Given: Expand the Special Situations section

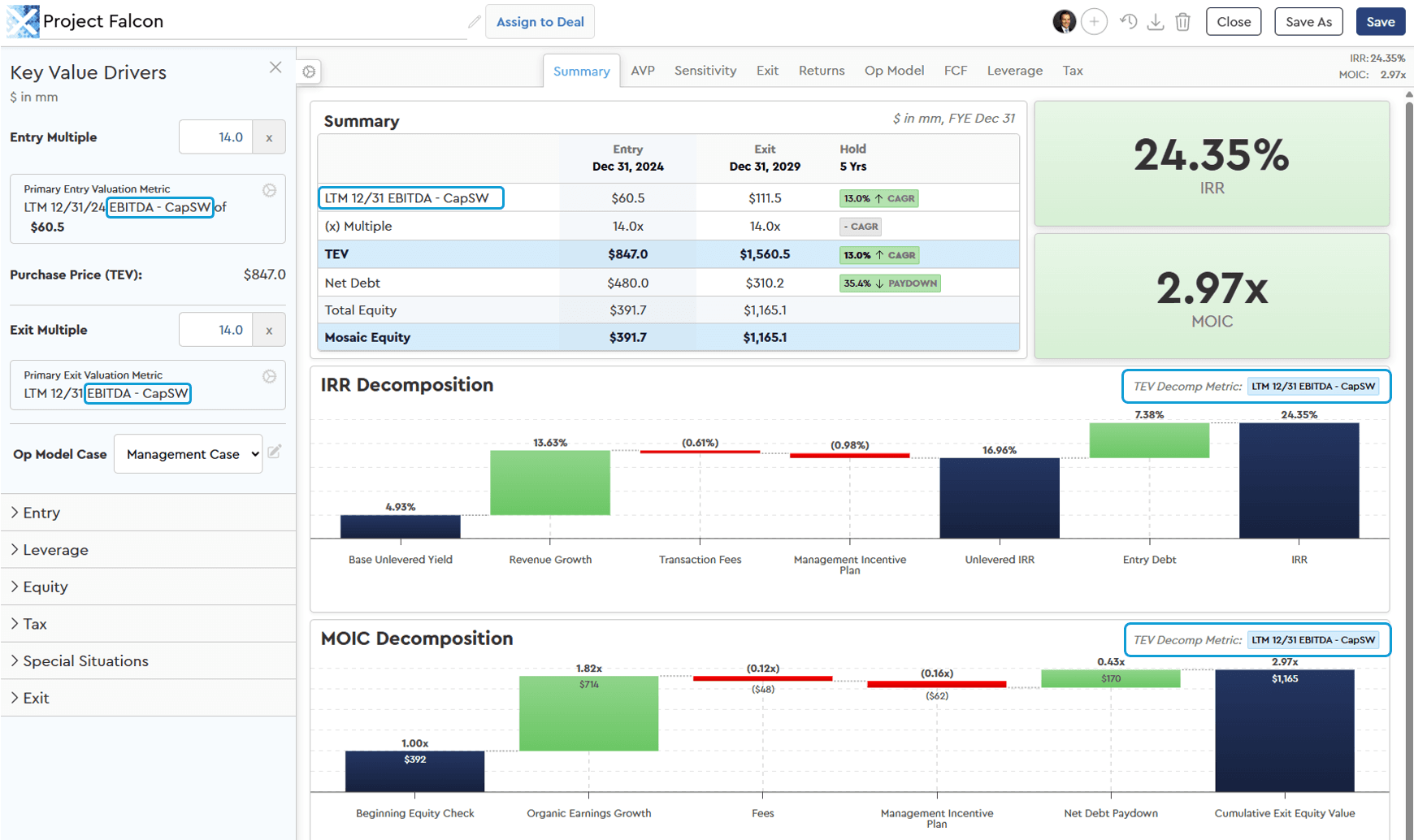Looking at the screenshot, I should tap(85, 660).
